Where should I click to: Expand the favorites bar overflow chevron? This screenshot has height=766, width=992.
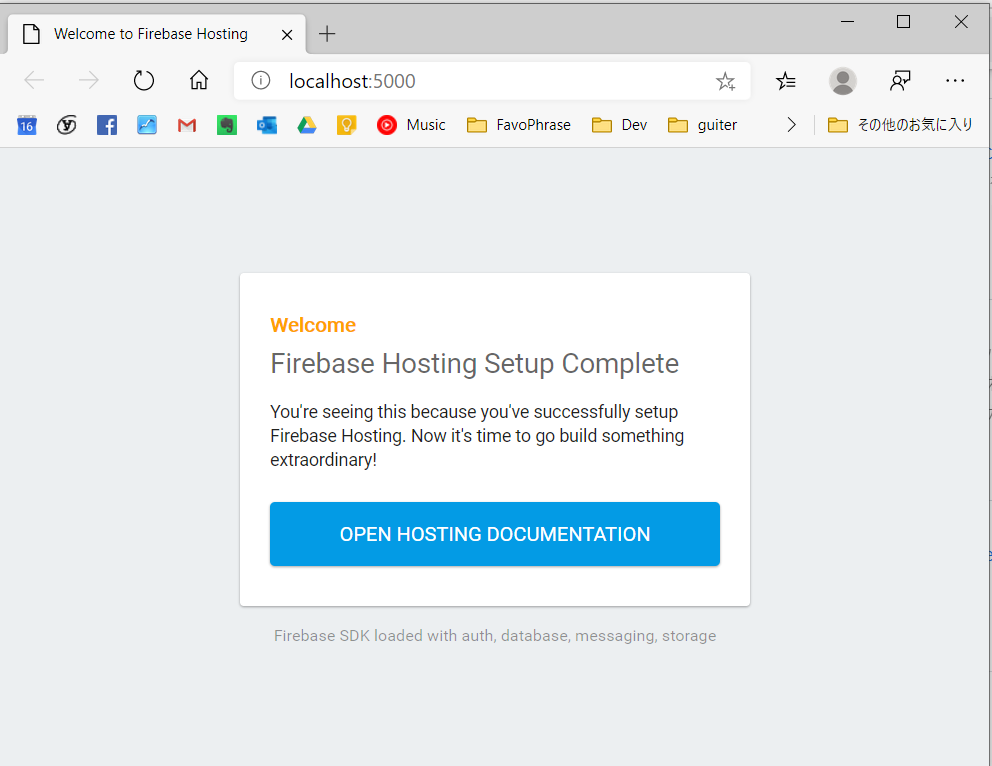click(791, 124)
